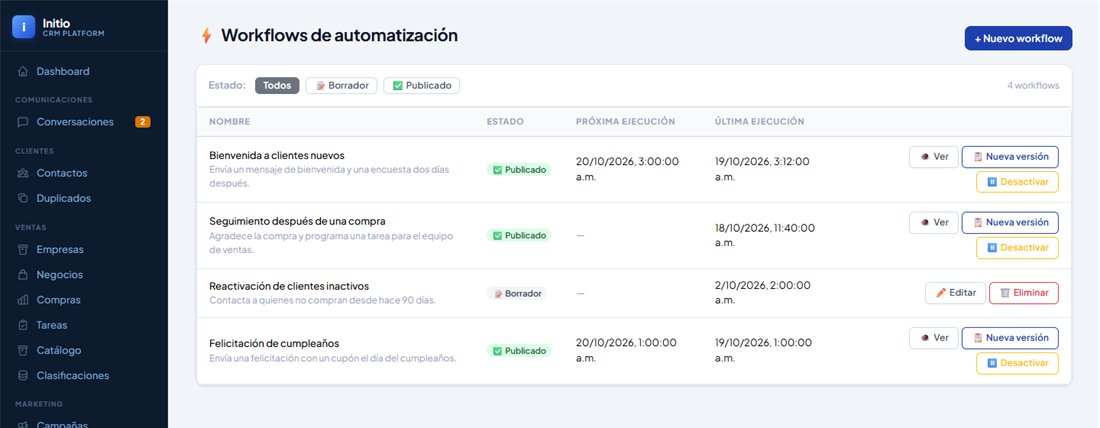Viewport: 1100px width, 428px height.
Task: Click Nueva versión for Bienvenida a clientes nuevos
Action: pos(1010,157)
